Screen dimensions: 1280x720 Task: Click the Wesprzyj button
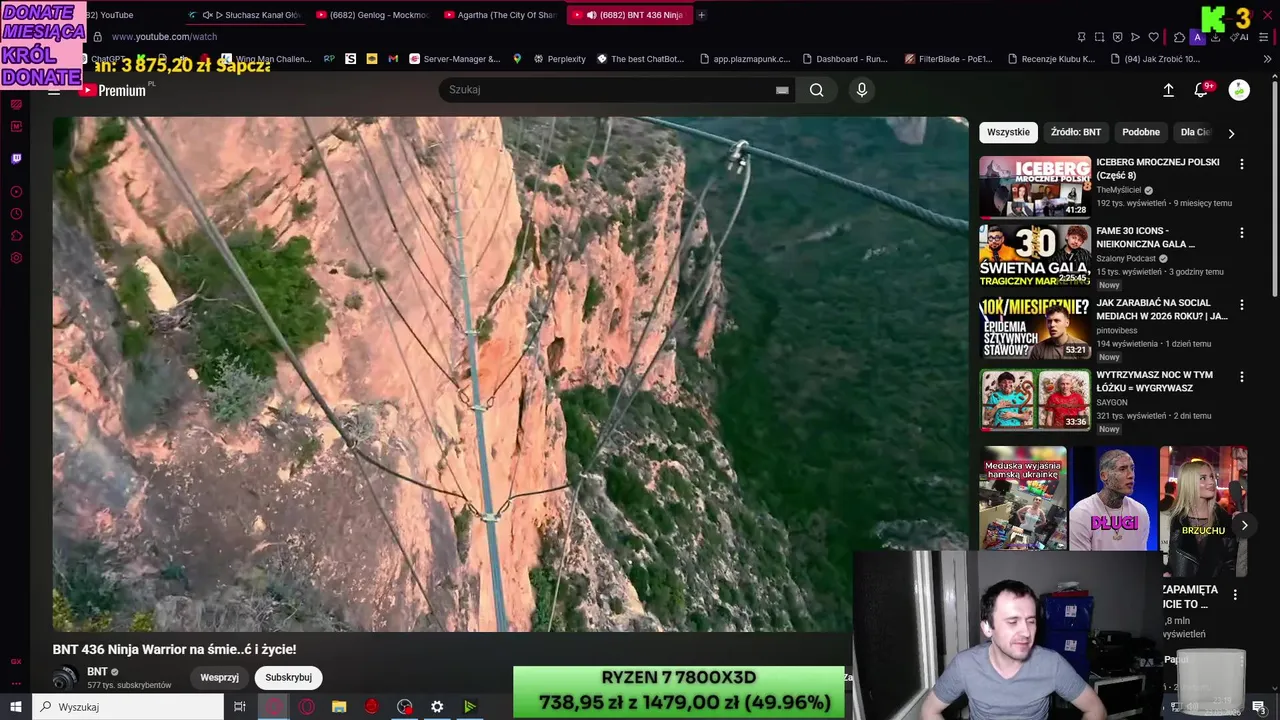click(x=219, y=677)
